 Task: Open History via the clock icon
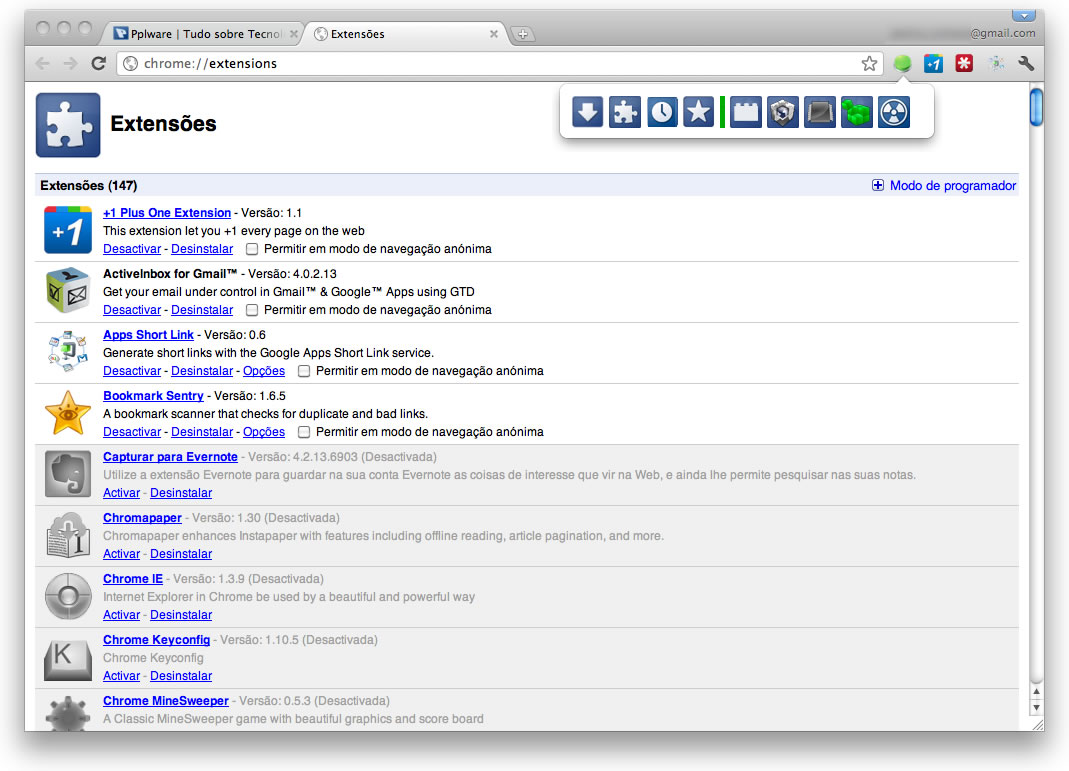(661, 112)
